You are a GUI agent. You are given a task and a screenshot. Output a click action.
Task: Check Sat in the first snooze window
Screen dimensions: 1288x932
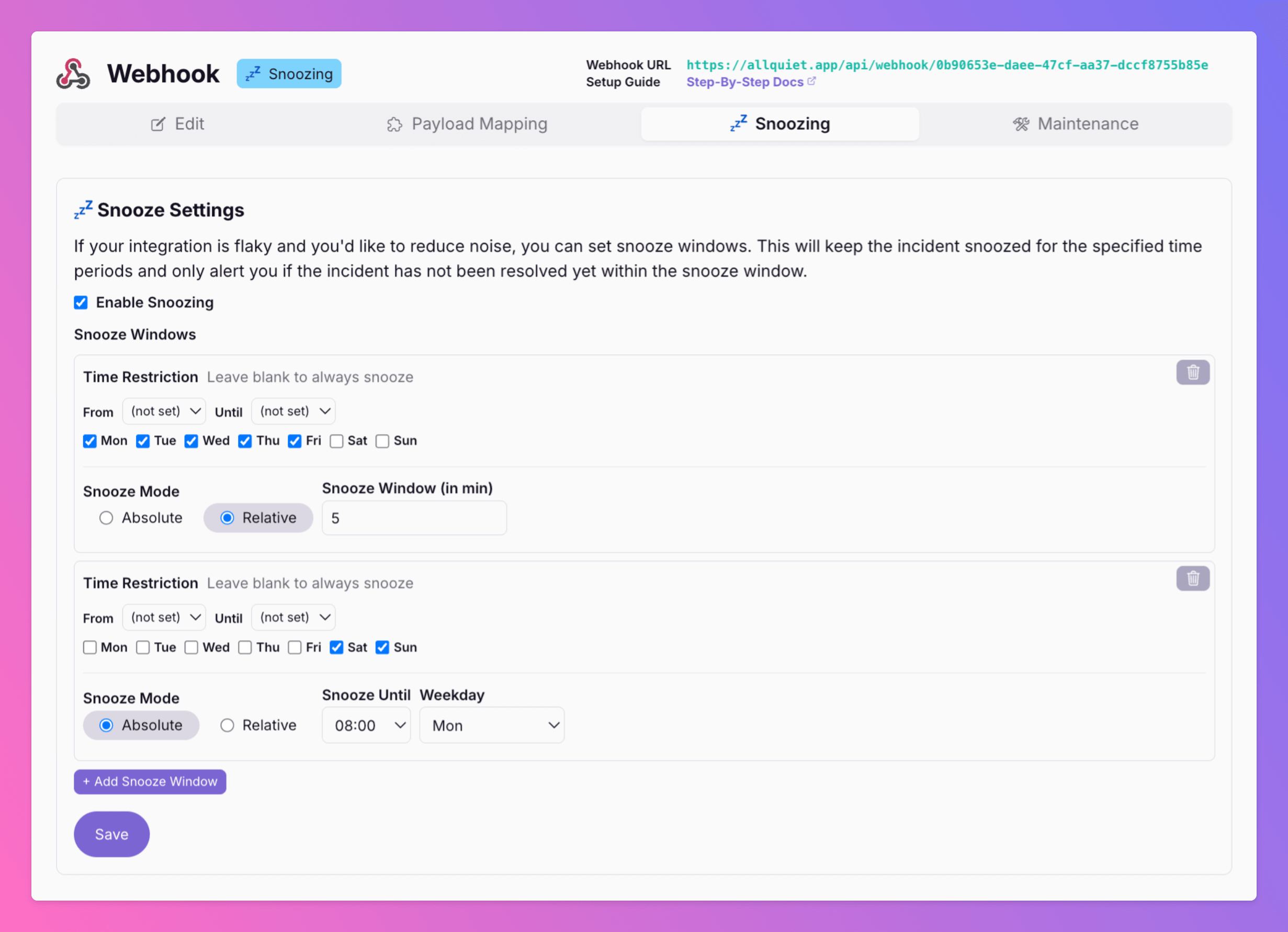(336, 441)
